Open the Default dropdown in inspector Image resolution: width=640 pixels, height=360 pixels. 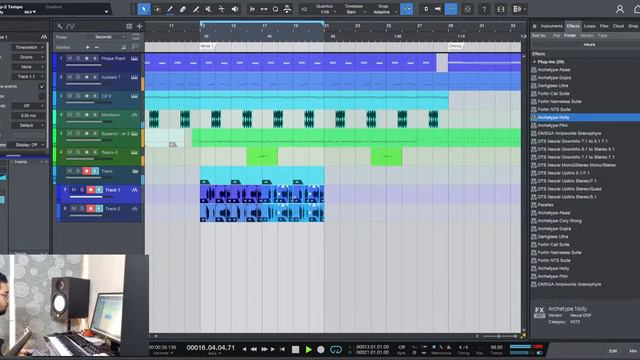[x=28, y=125]
